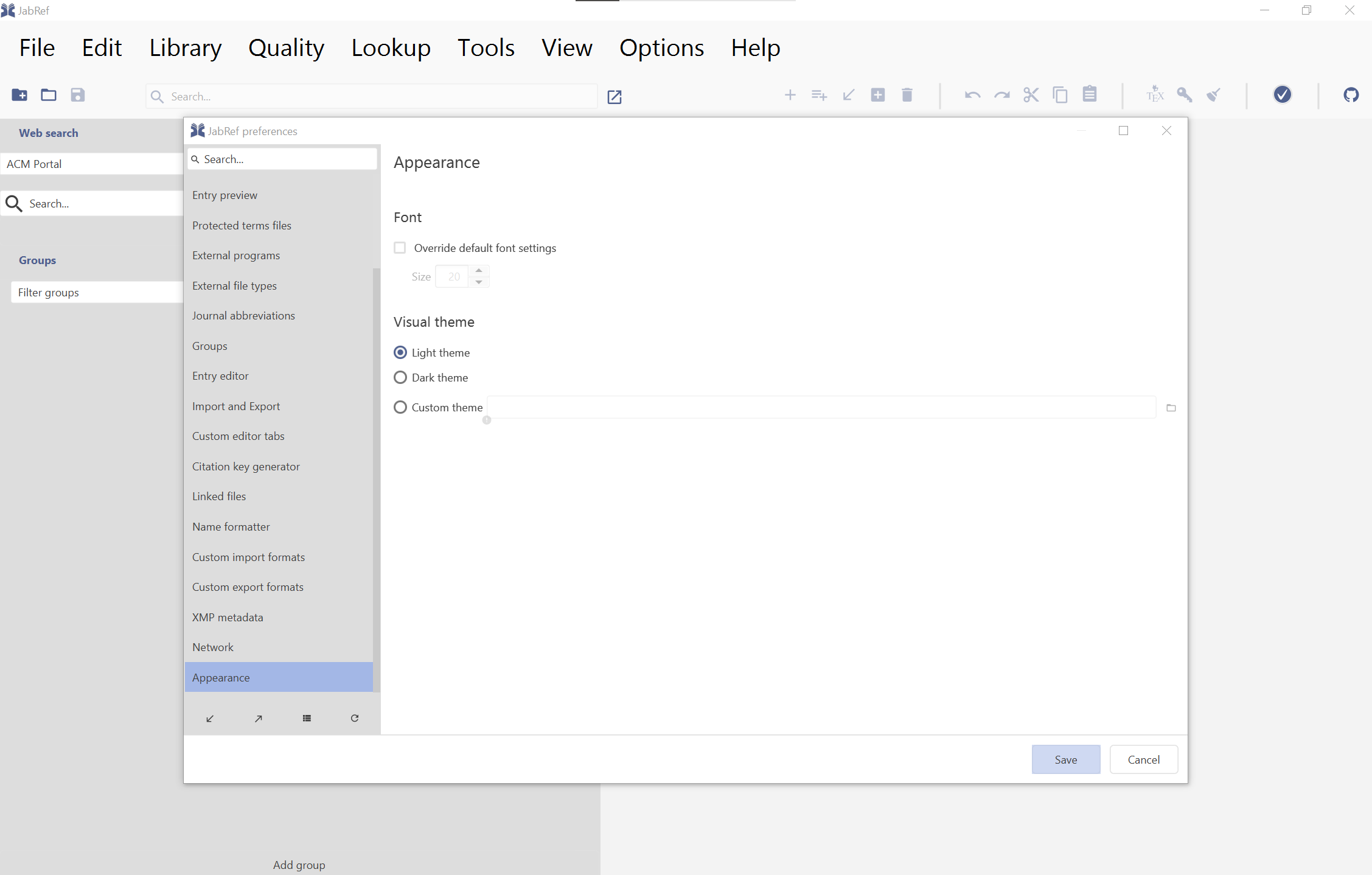Image resolution: width=1372 pixels, height=875 pixels.
Task: Open the Tools menu
Action: tap(486, 47)
